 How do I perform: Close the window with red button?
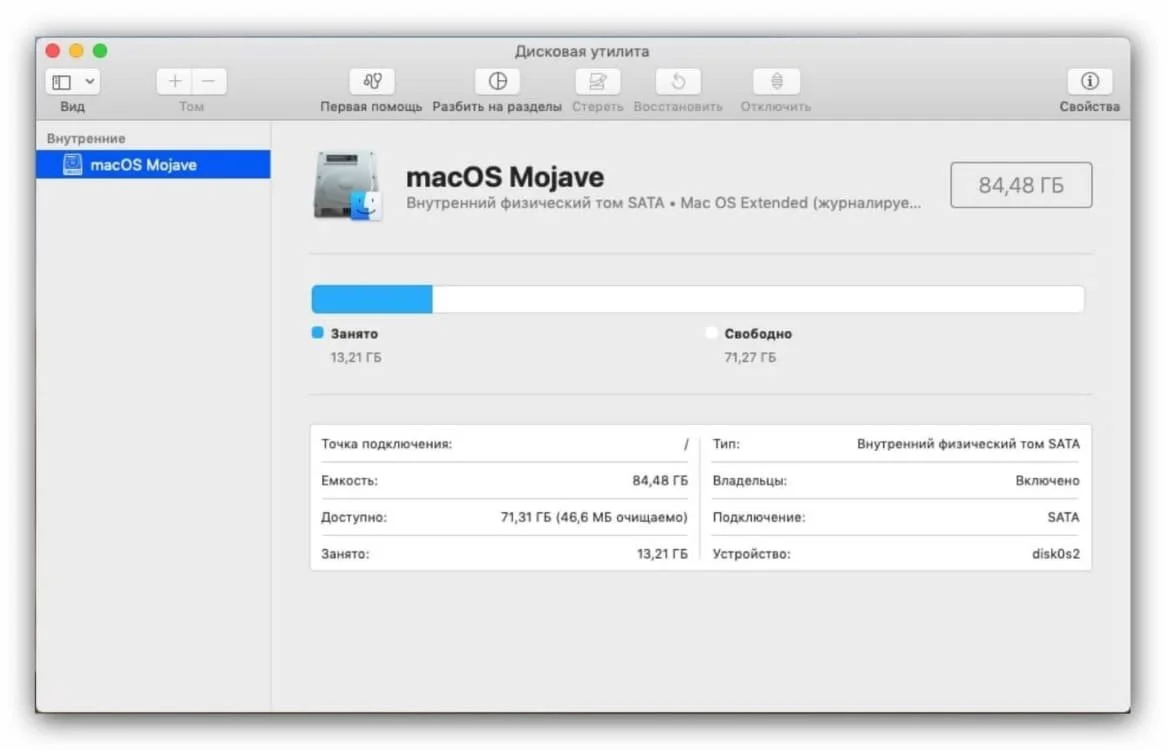tap(53, 51)
